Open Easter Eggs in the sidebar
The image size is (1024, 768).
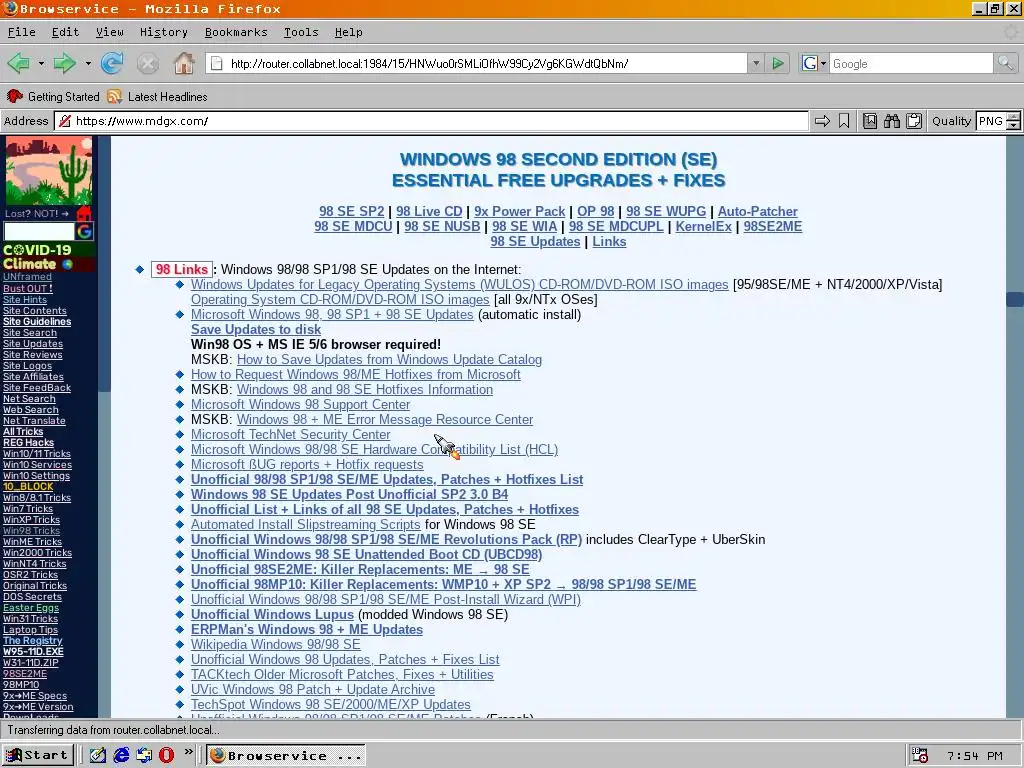click(31, 608)
